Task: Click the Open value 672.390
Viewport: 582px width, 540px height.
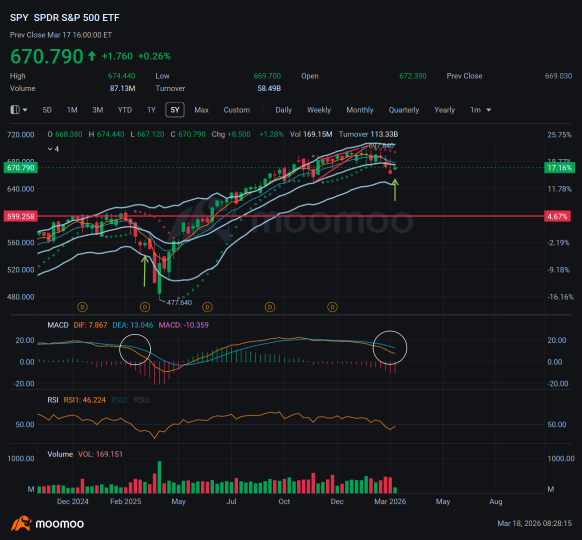Action: point(413,76)
